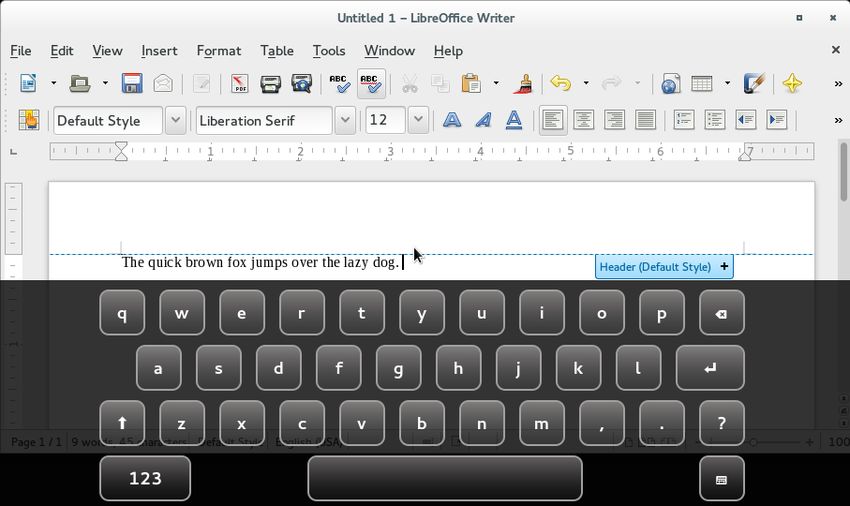Click into the Liberation Serif font field
This screenshot has height=506, width=850.
point(264,120)
